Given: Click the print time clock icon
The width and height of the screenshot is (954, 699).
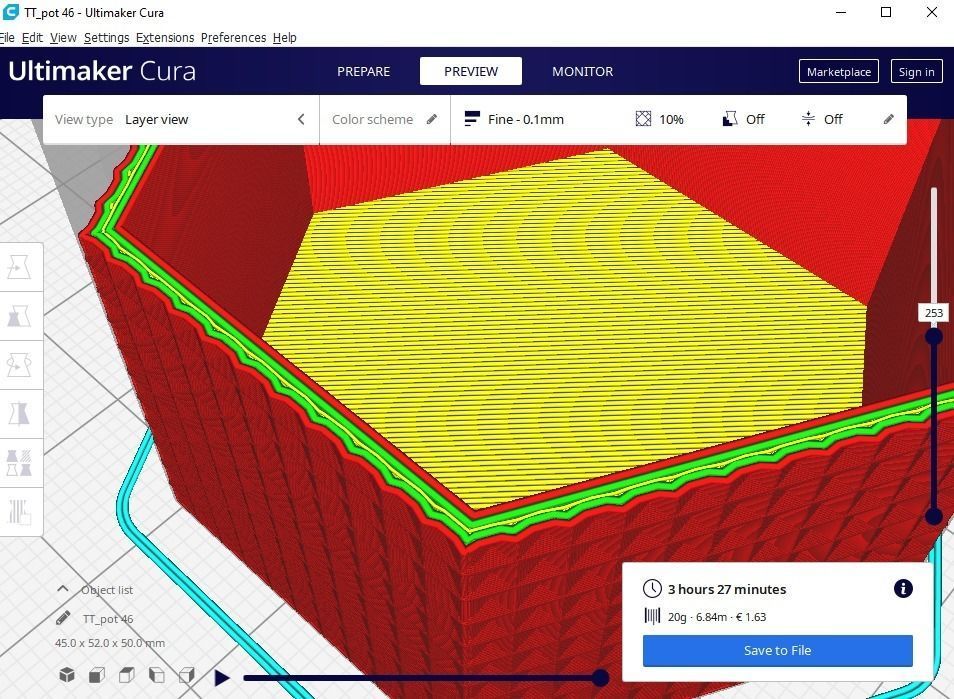Looking at the screenshot, I should 652,589.
